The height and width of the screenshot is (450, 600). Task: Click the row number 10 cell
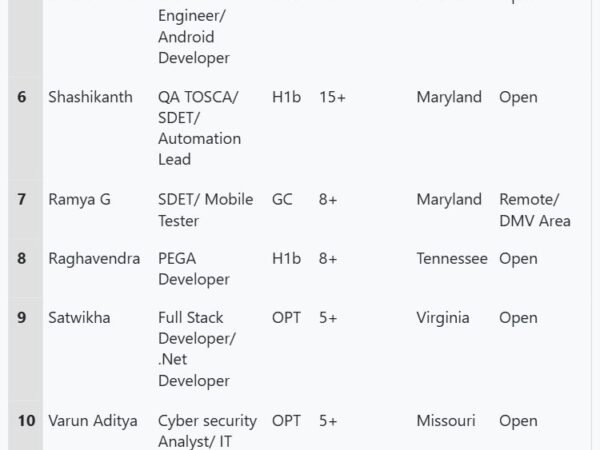pyautogui.click(x=26, y=421)
